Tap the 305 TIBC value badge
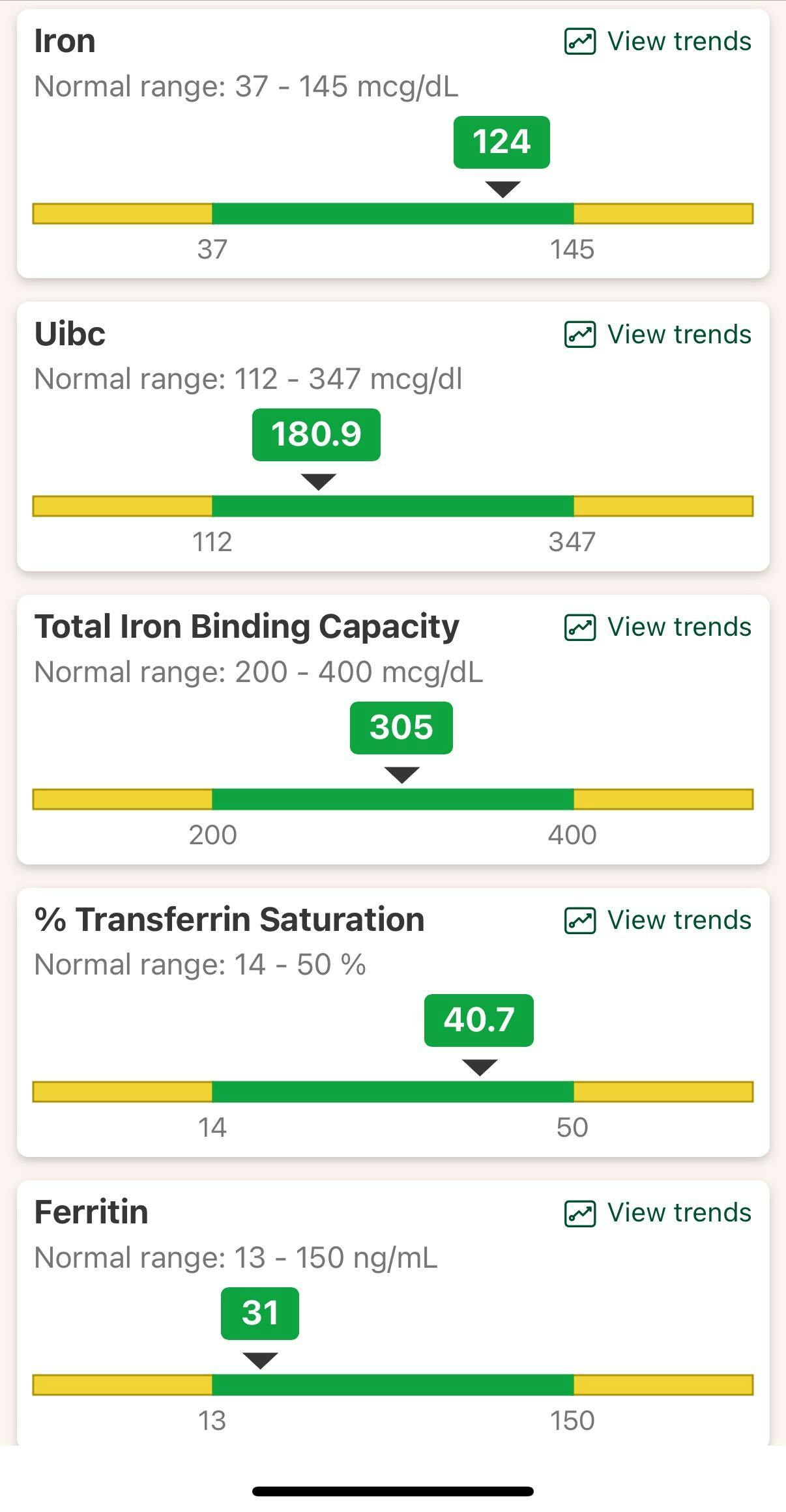This screenshot has height=1512, width=786. pos(401,728)
